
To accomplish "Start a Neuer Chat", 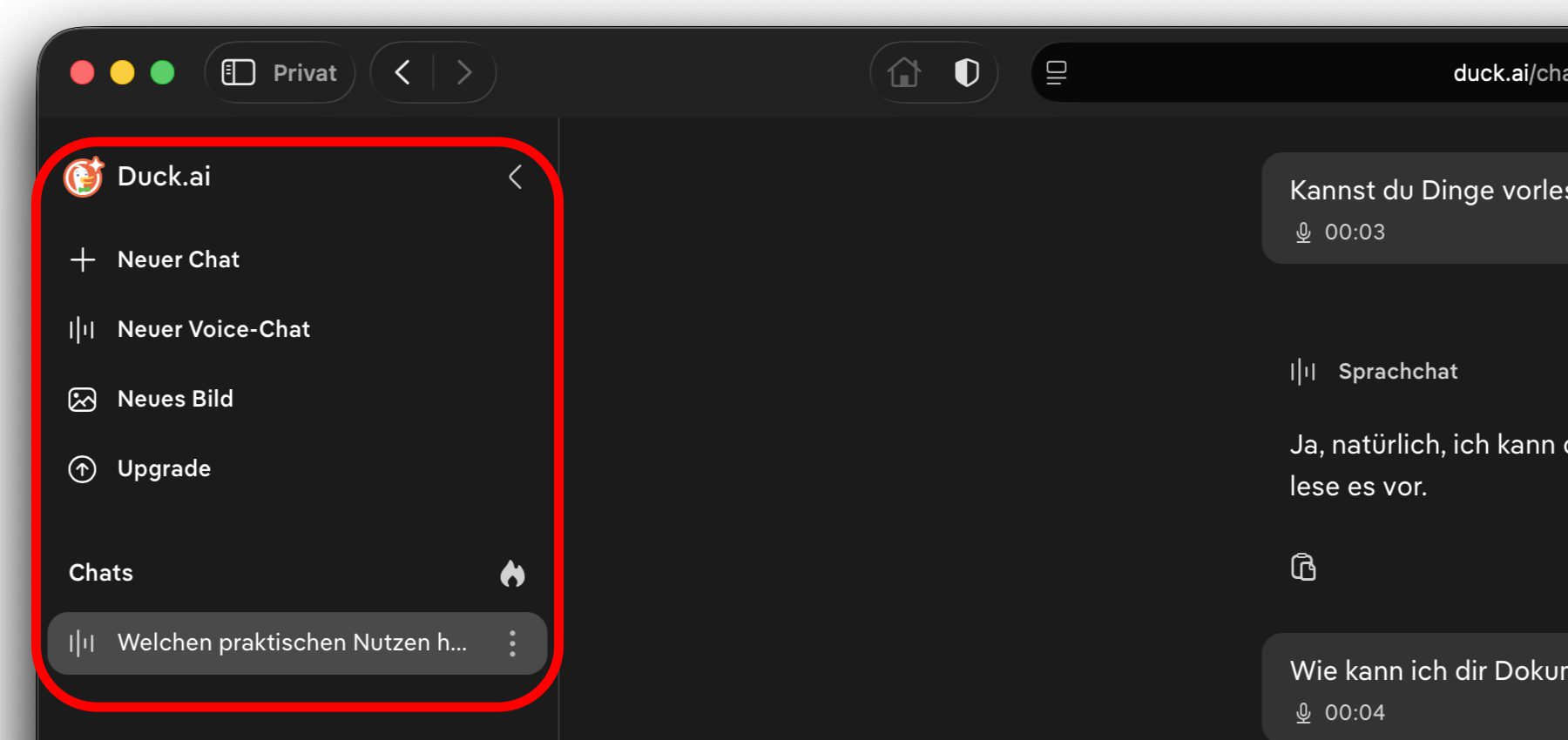I will point(178,259).
